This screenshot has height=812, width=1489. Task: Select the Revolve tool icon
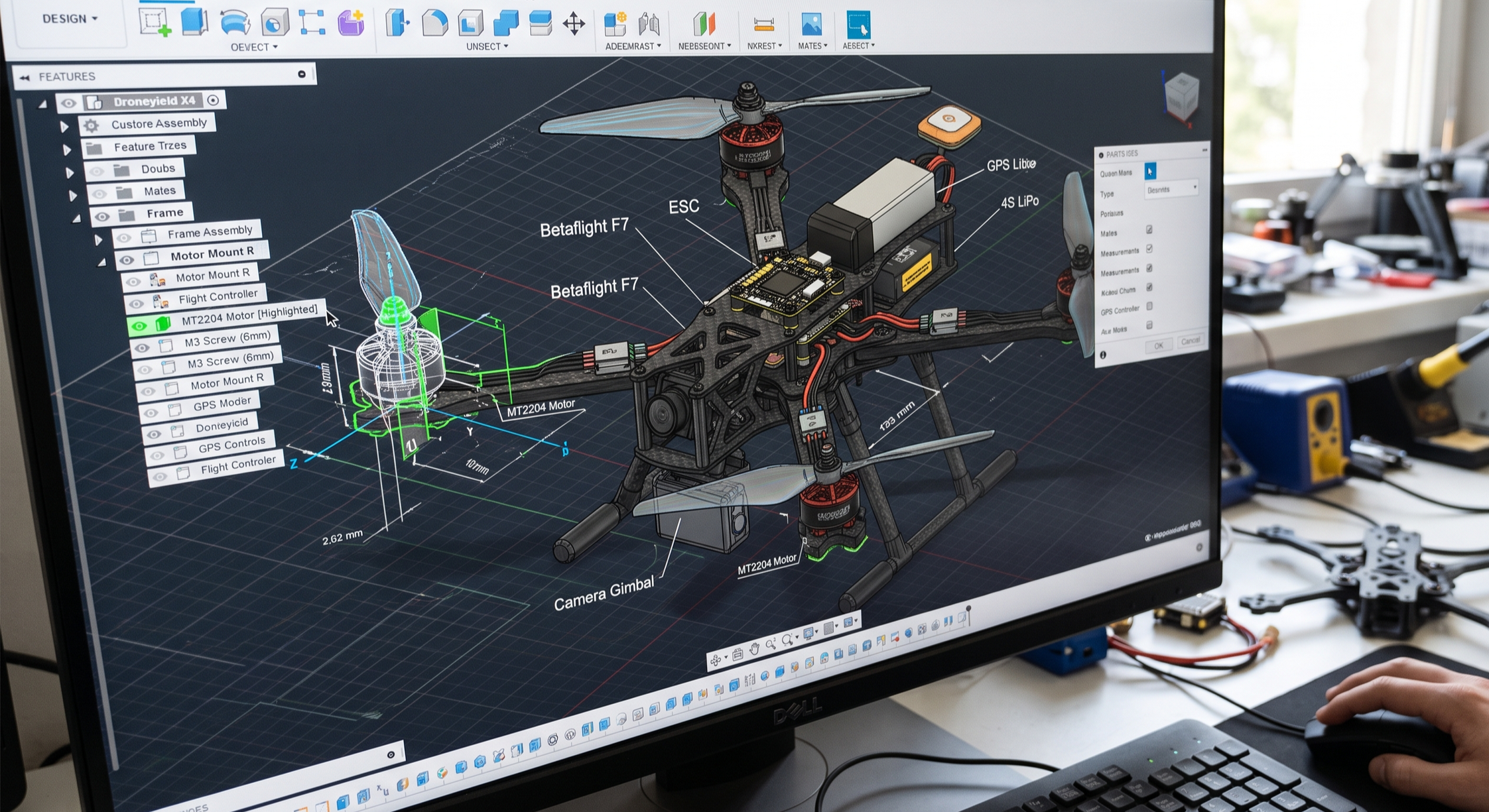coord(235,22)
